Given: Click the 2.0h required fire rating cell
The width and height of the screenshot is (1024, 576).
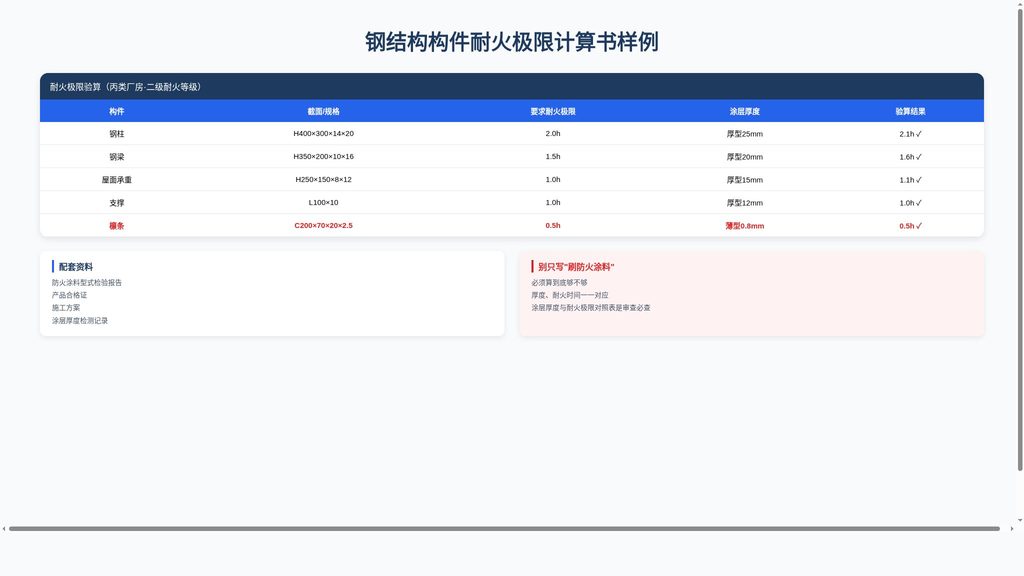Looking at the screenshot, I should pyautogui.click(x=552, y=133).
